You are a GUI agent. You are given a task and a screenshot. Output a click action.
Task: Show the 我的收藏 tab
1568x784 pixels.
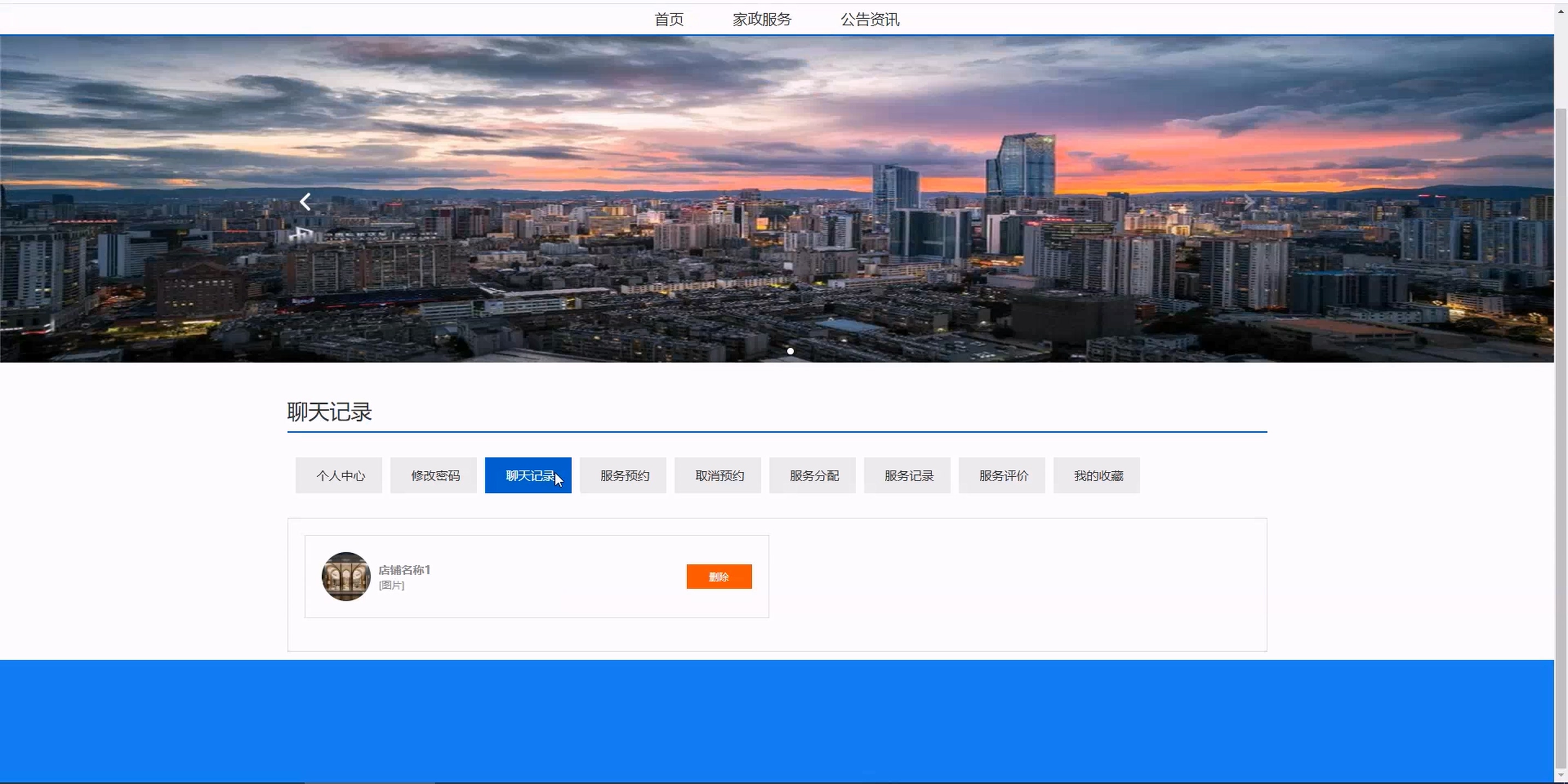(1096, 476)
